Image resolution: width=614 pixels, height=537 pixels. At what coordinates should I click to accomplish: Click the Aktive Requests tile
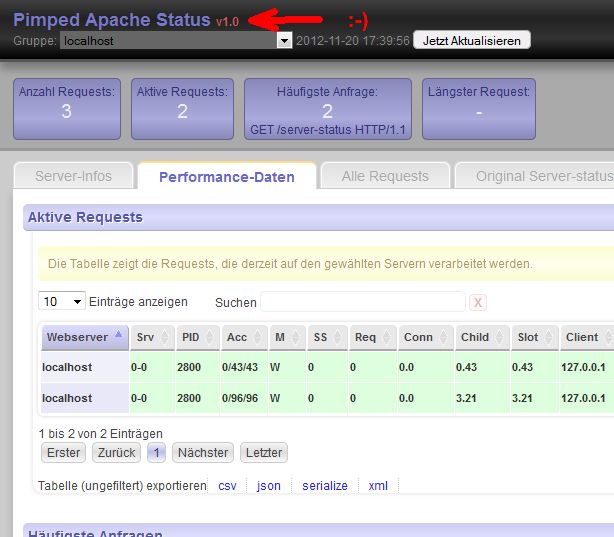182,109
